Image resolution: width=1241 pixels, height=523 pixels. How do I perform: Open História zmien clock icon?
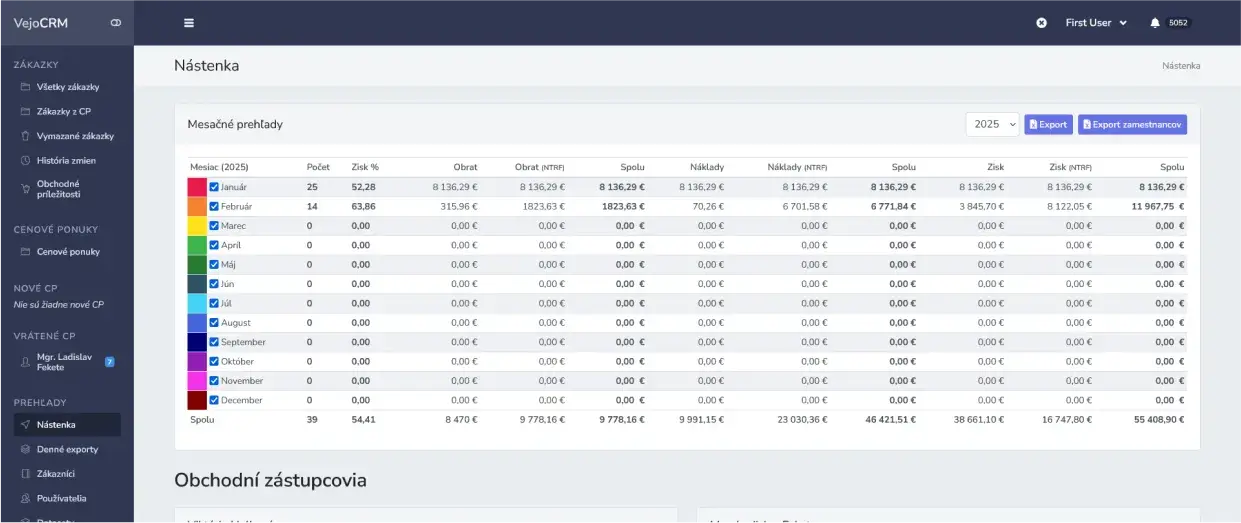(26, 160)
